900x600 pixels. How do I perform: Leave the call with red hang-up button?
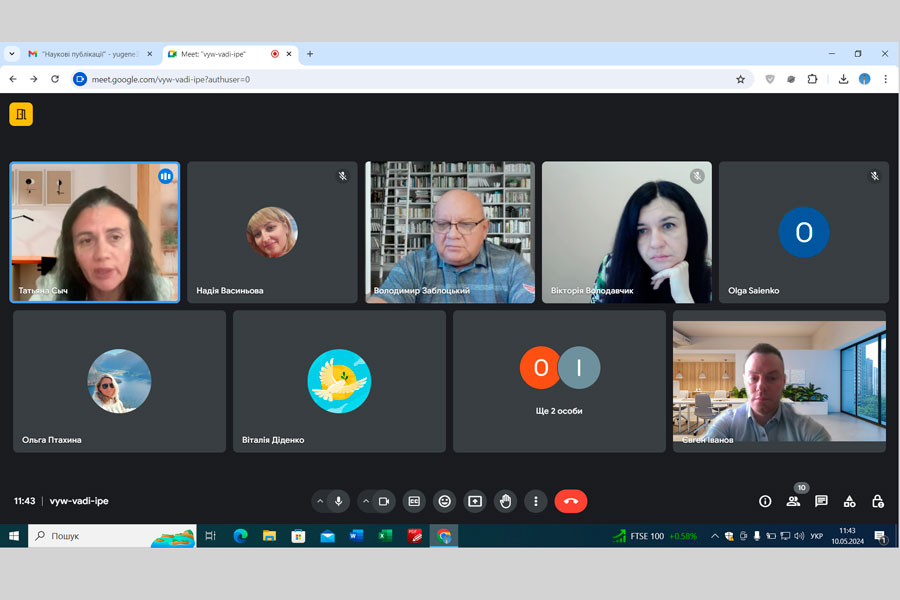coord(571,501)
